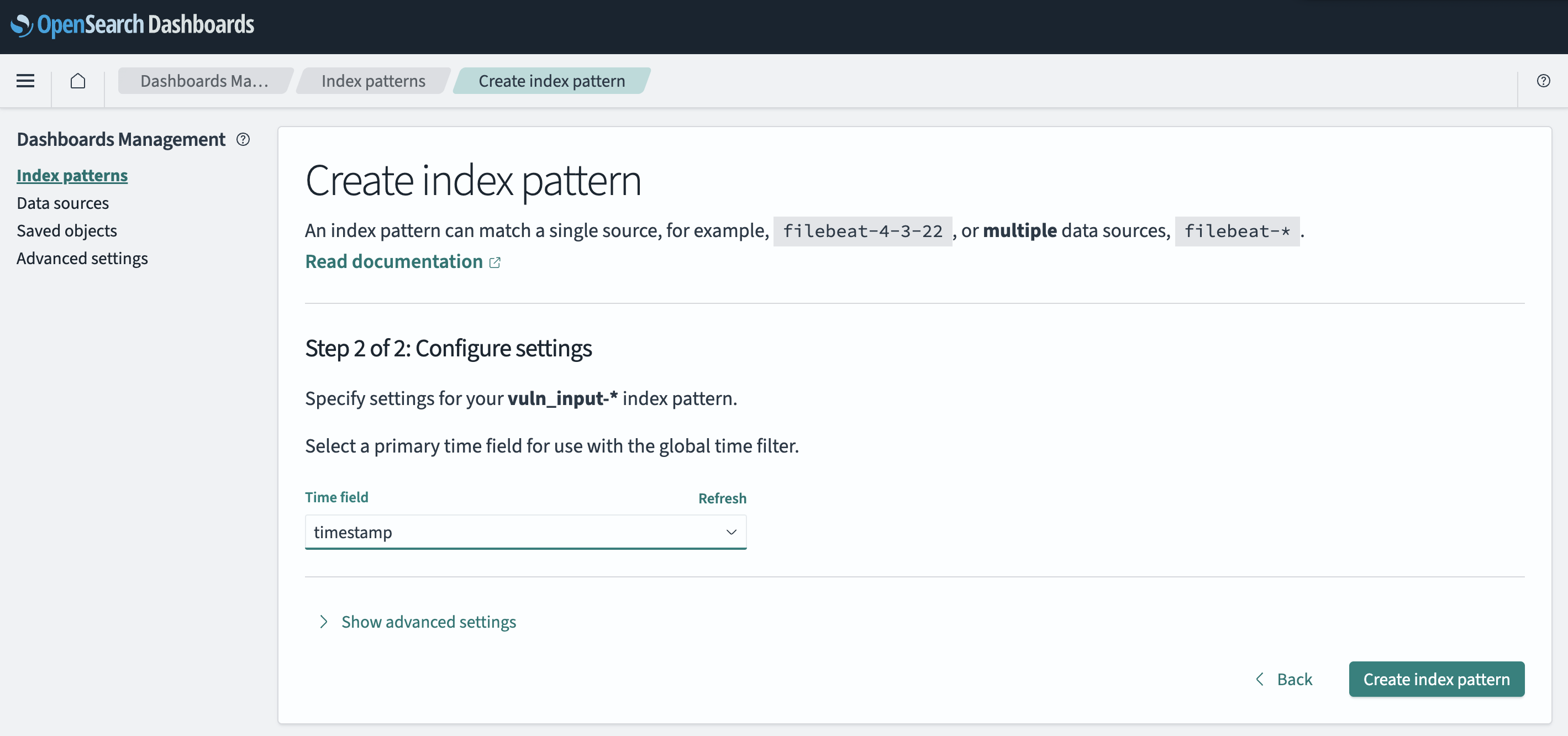The width and height of the screenshot is (1568, 736).
Task: Click the home icon
Action: 78,80
